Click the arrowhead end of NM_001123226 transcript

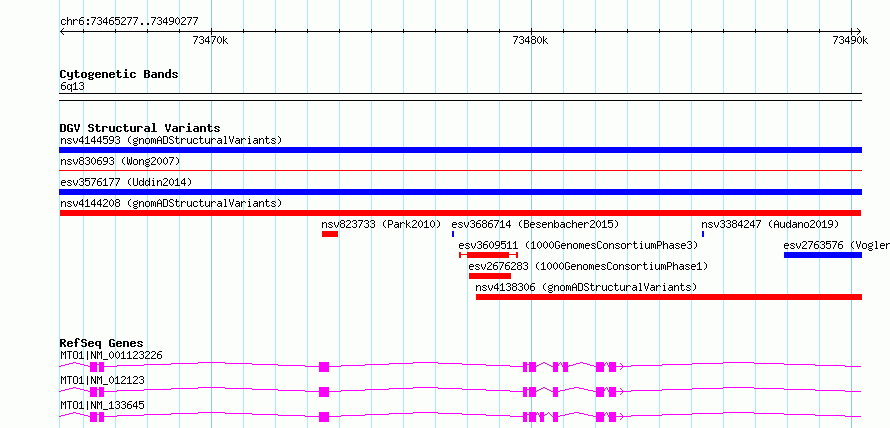622,367
